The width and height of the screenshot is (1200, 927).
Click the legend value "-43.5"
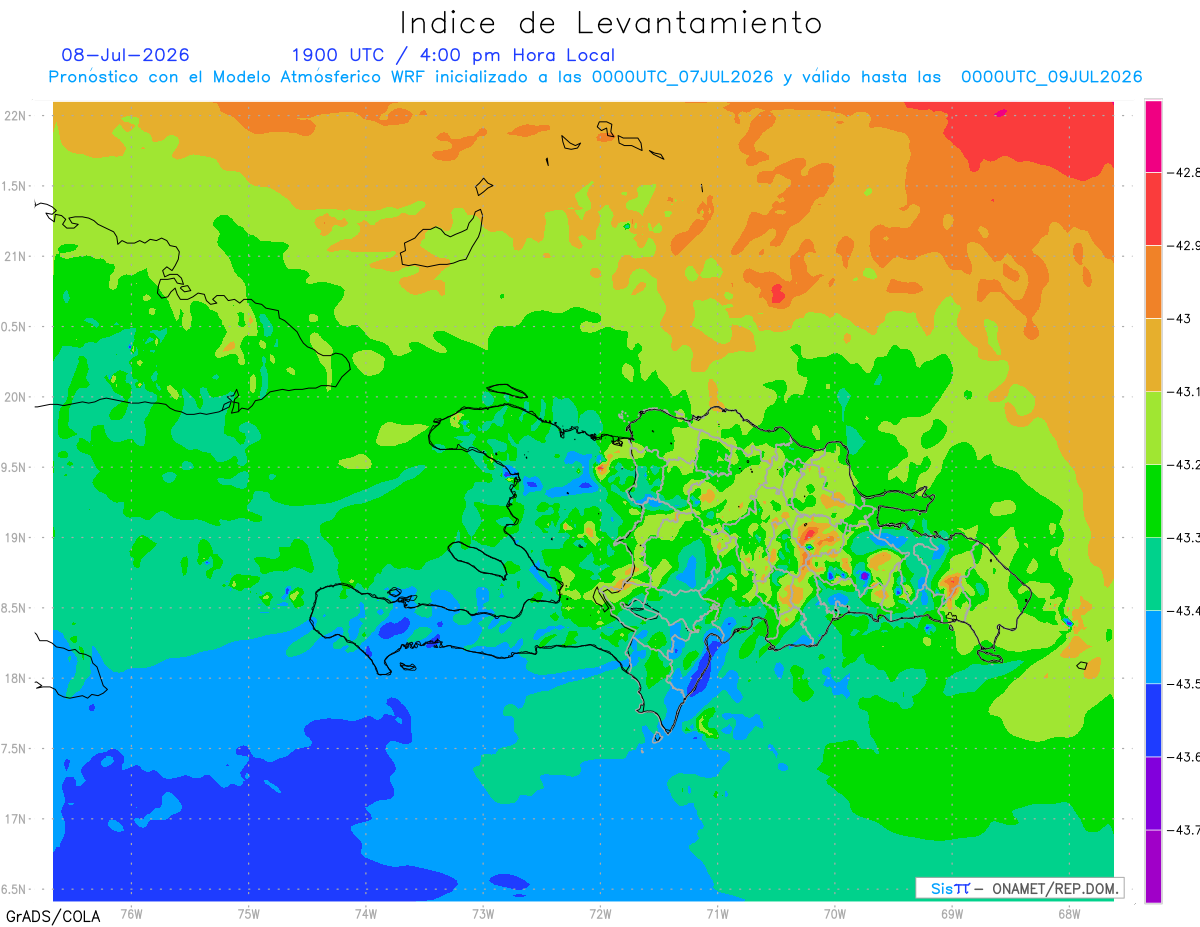(x=1183, y=684)
